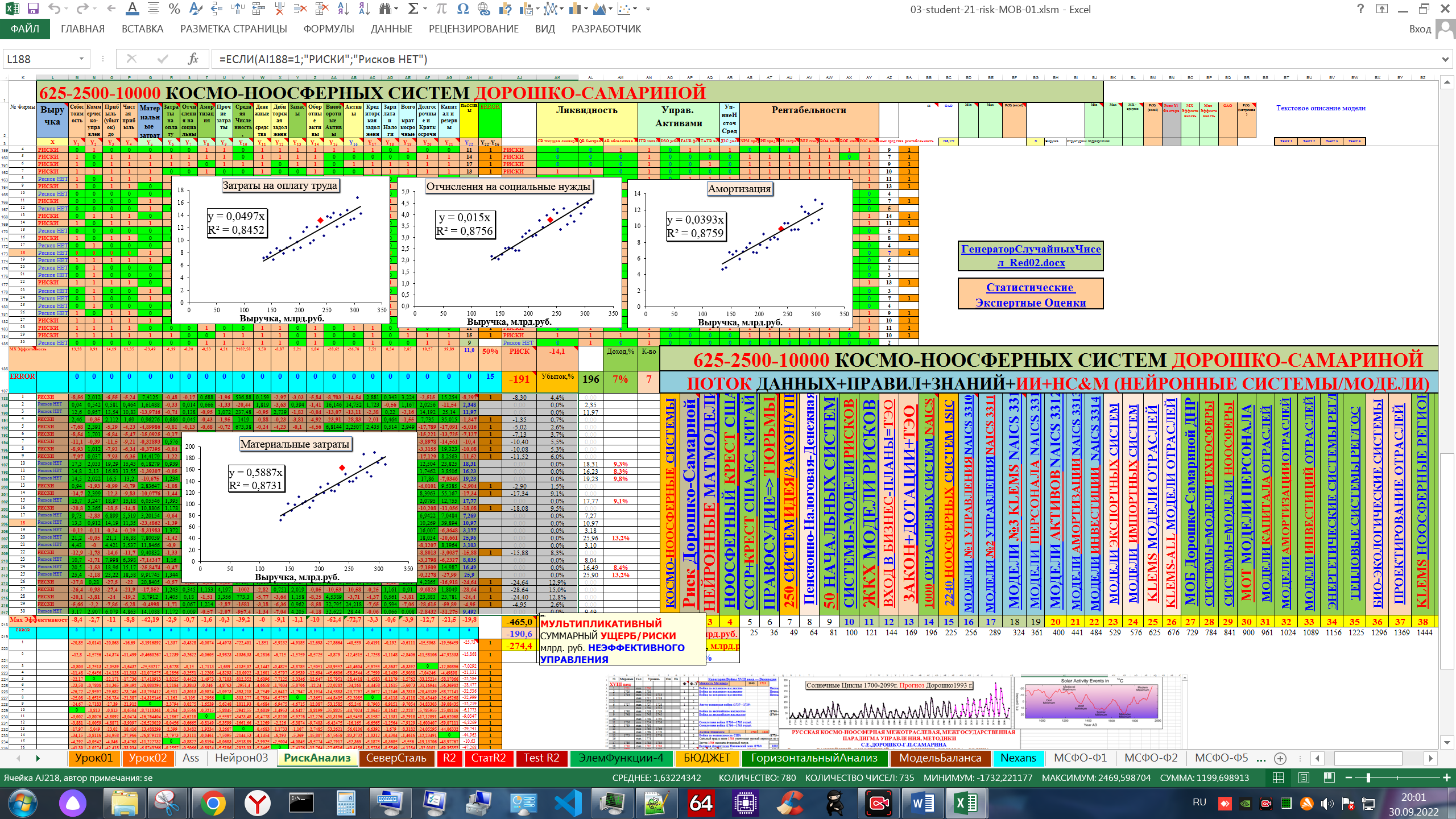Open the Name Box dropdown
The image size is (1456, 819).
tap(81, 59)
